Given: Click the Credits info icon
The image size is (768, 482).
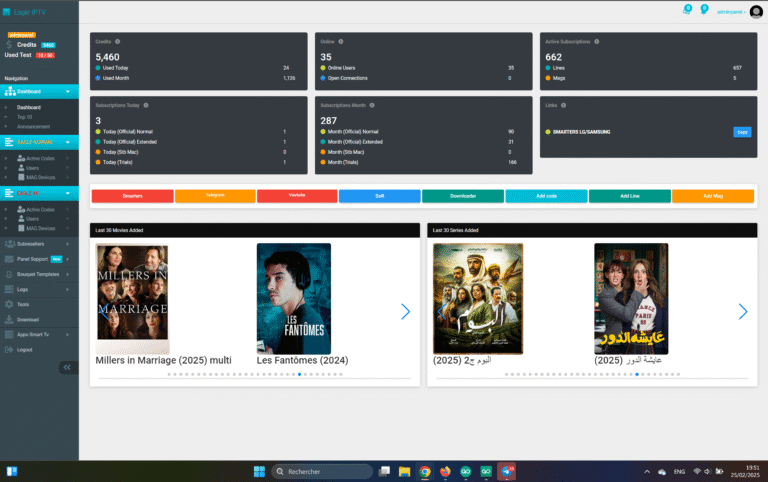Looking at the screenshot, I should point(117,42).
